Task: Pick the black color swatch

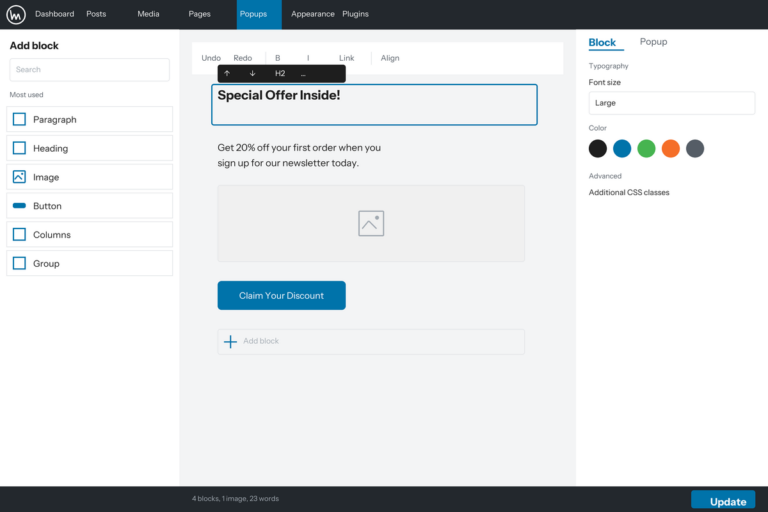Action: point(598,148)
